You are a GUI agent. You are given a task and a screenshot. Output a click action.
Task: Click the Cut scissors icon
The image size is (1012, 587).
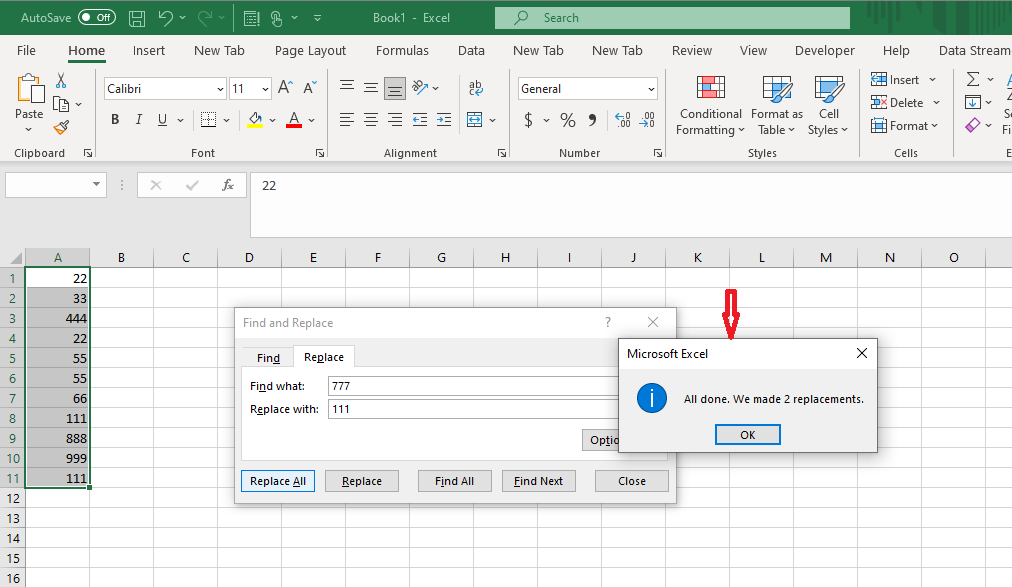[x=61, y=81]
